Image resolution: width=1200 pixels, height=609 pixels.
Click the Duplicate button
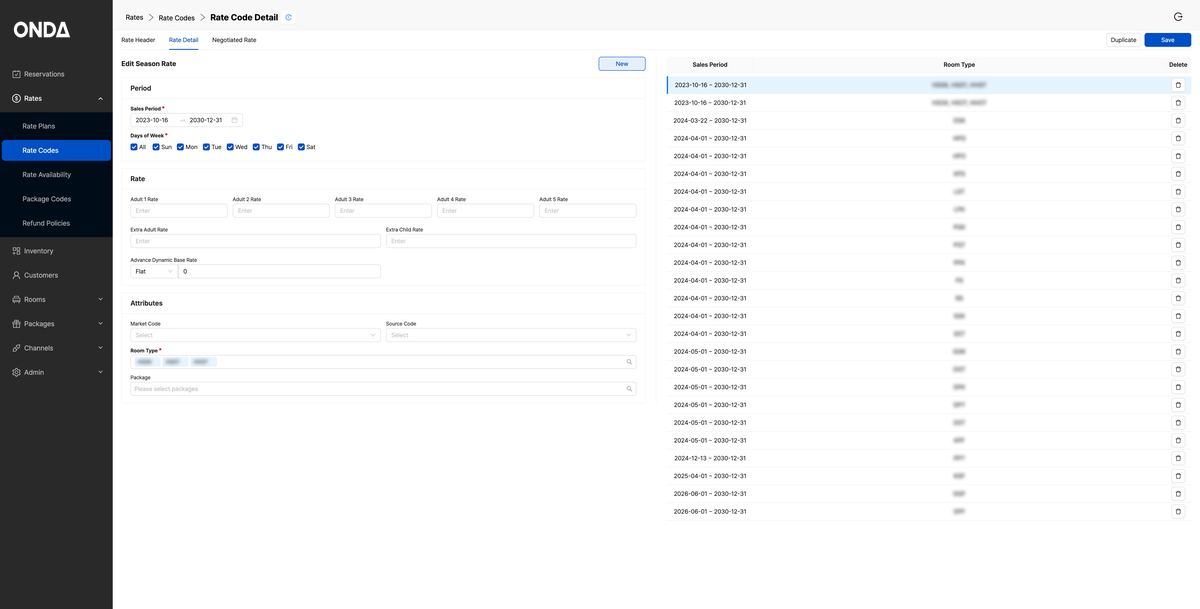point(1124,40)
